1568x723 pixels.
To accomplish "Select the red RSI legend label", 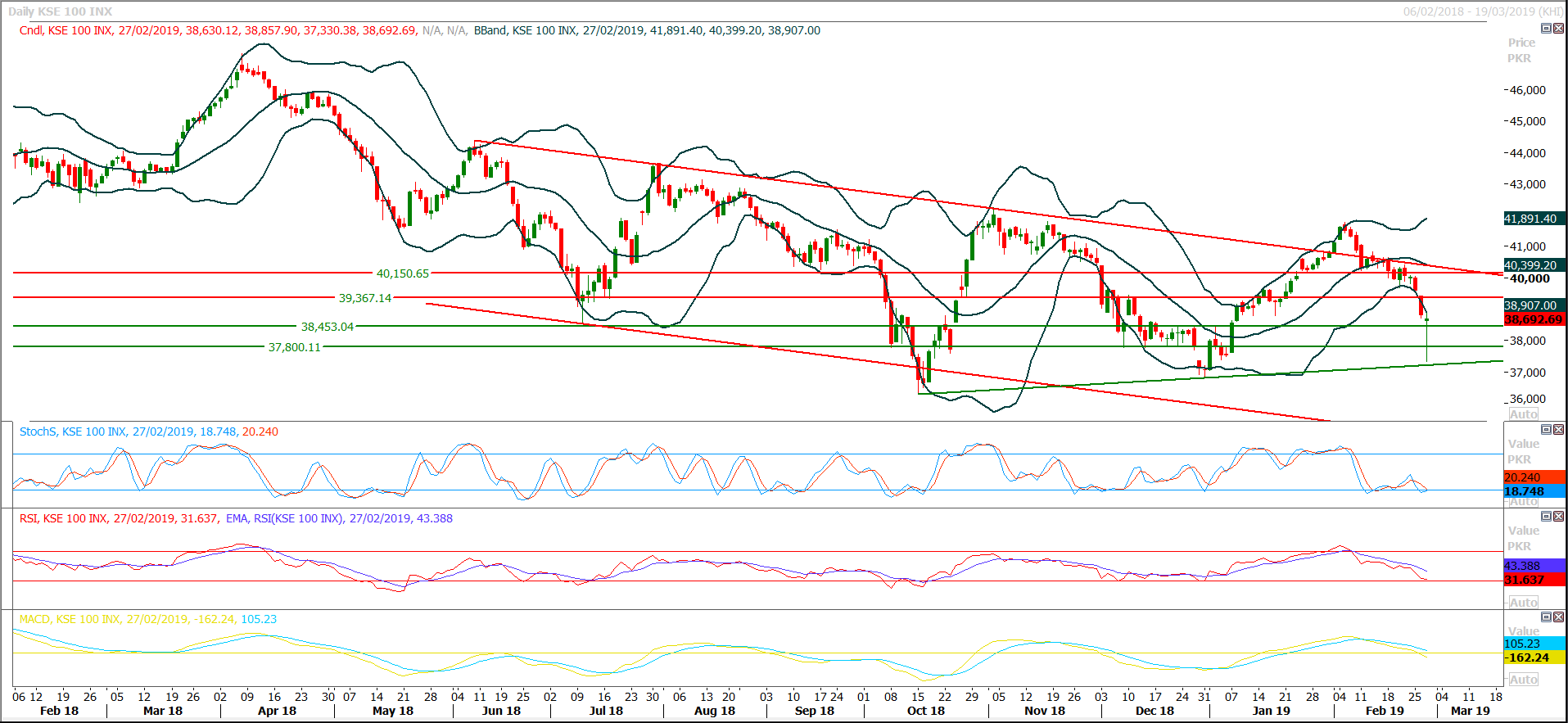I will click(119, 518).
